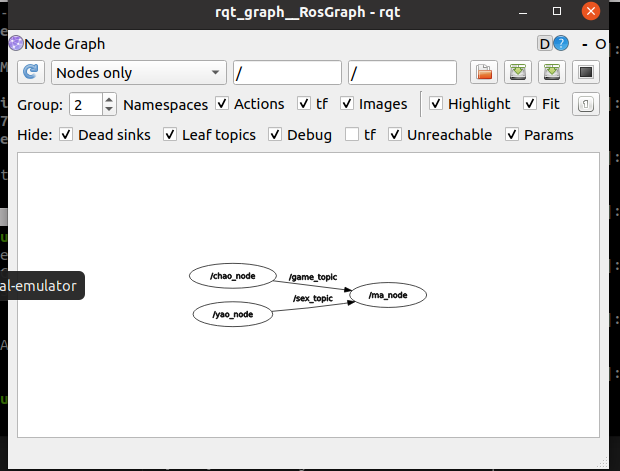This screenshot has height=471, width=620.
Task: Open the Nodes only dropdown
Action: [x=139, y=73]
